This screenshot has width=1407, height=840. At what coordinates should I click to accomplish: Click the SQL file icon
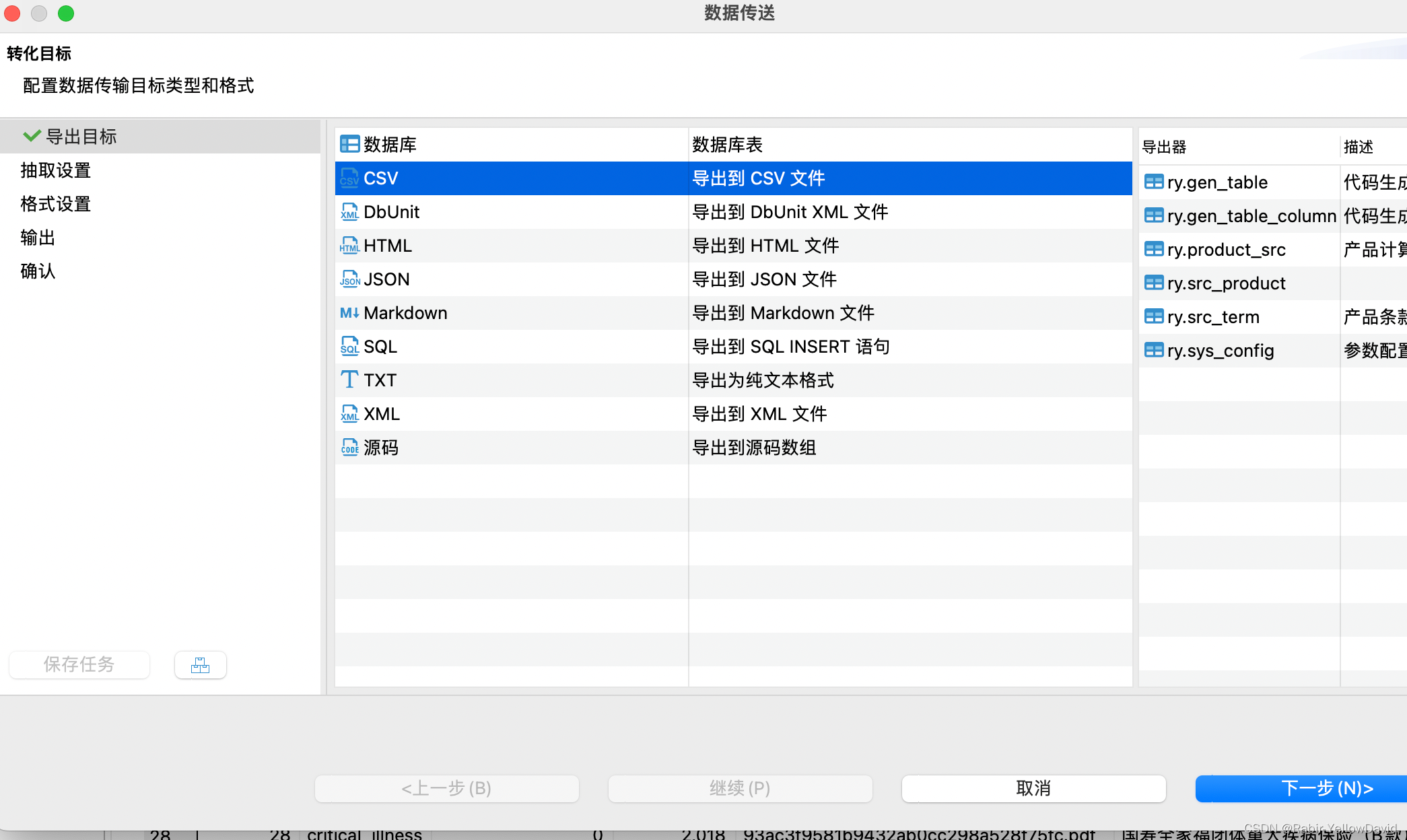(x=349, y=346)
